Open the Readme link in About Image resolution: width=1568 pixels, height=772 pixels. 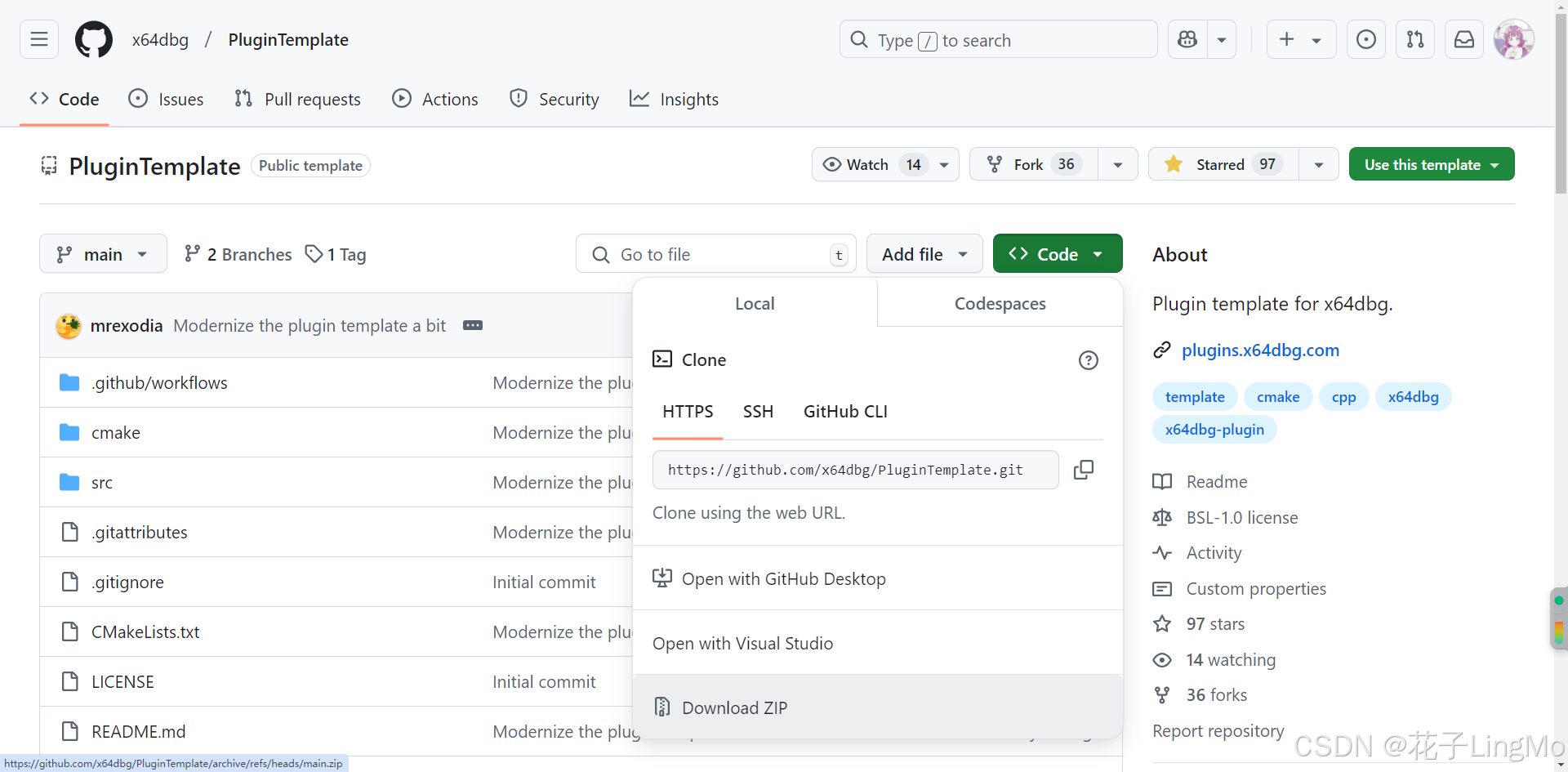pyautogui.click(x=1217, y=482)
